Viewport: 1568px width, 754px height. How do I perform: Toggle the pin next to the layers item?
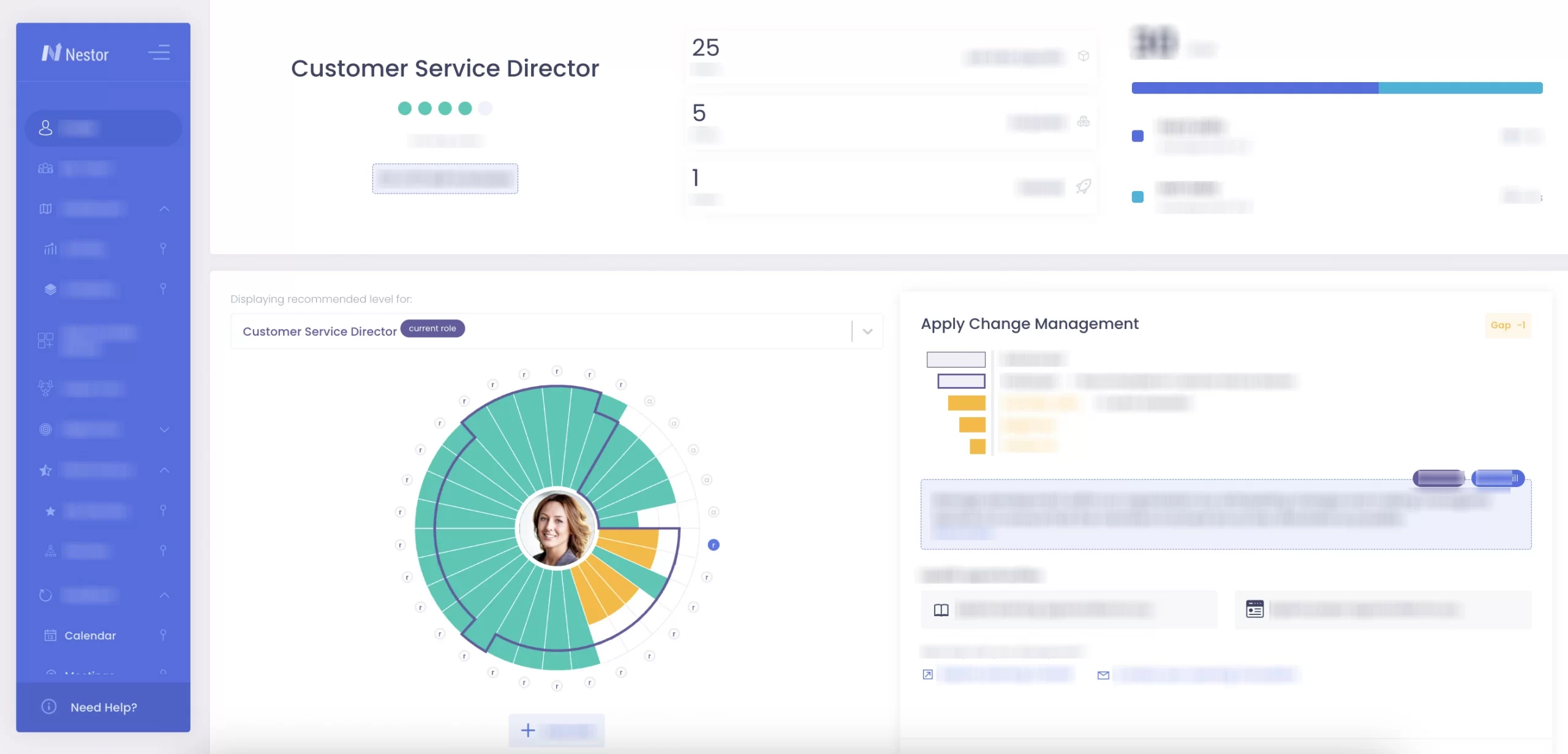[163, 288]
